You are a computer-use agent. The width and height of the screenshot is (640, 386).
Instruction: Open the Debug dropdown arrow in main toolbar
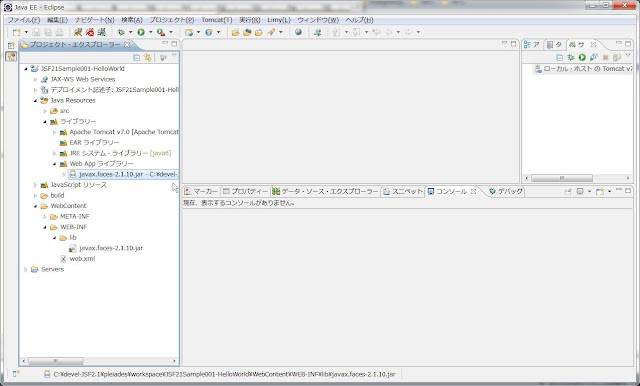tap(131, 32)
